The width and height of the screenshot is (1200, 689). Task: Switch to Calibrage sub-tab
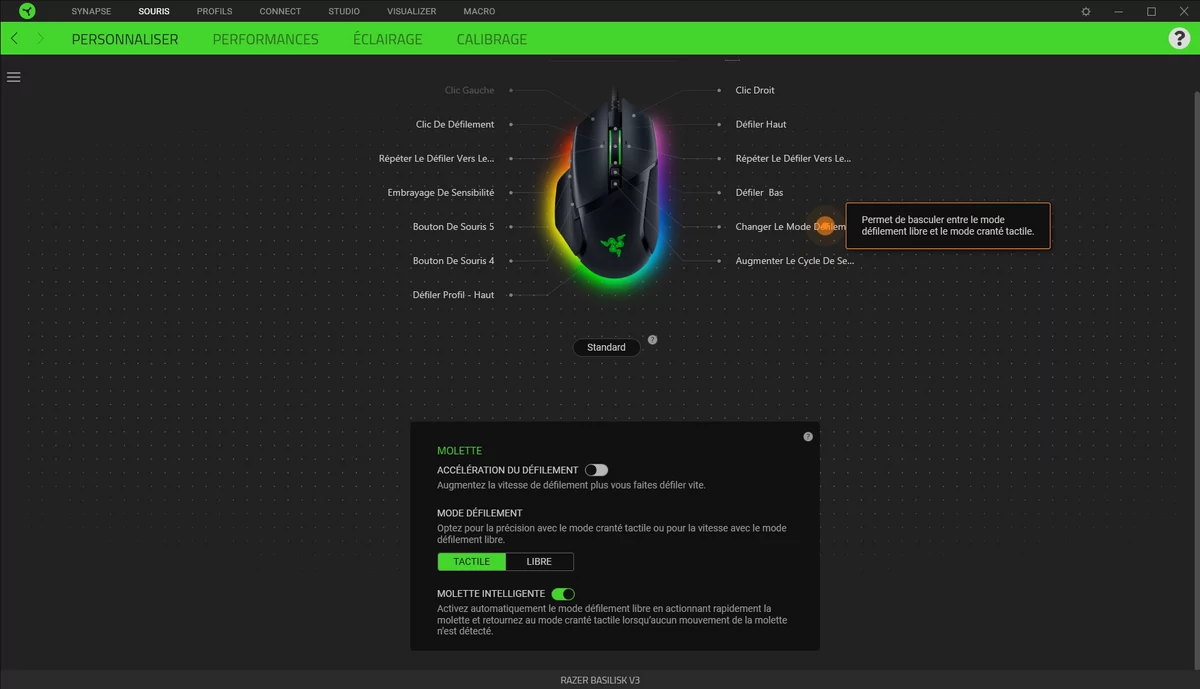click(x=492, y=39)
